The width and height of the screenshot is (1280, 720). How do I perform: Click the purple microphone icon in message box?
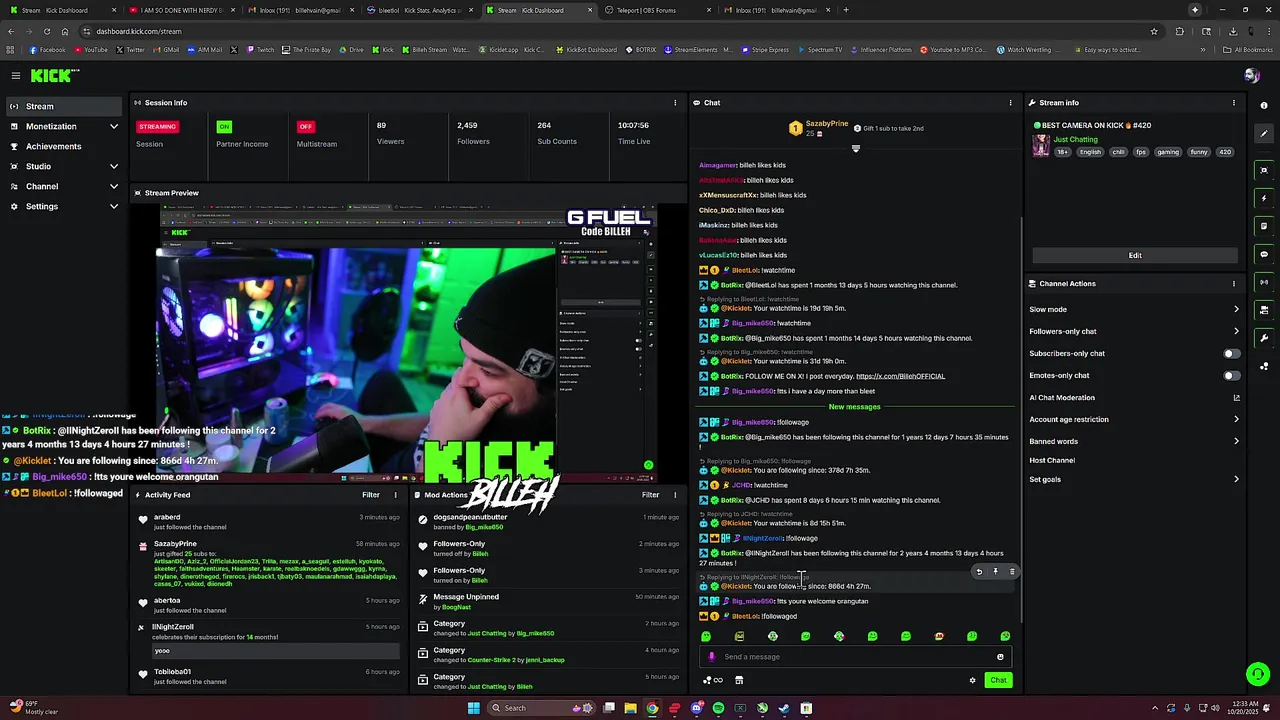(712, 657)
